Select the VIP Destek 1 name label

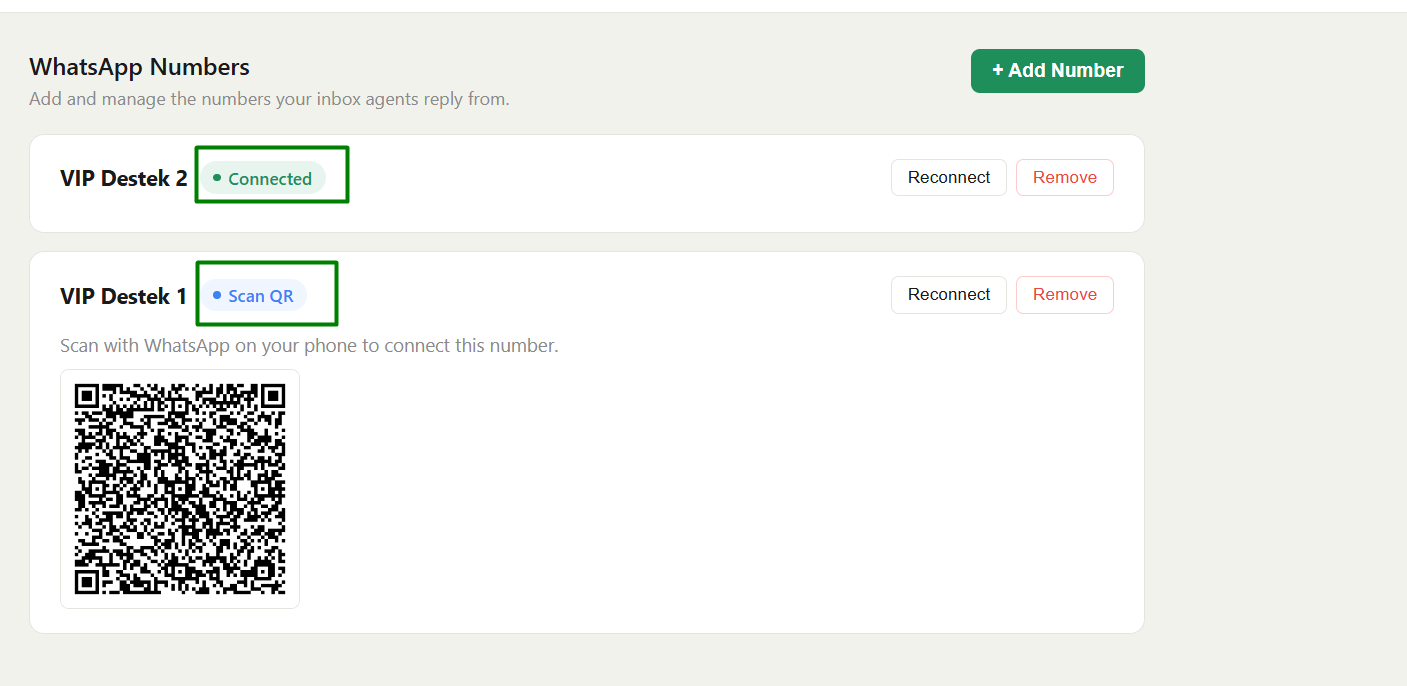[124, 296]
